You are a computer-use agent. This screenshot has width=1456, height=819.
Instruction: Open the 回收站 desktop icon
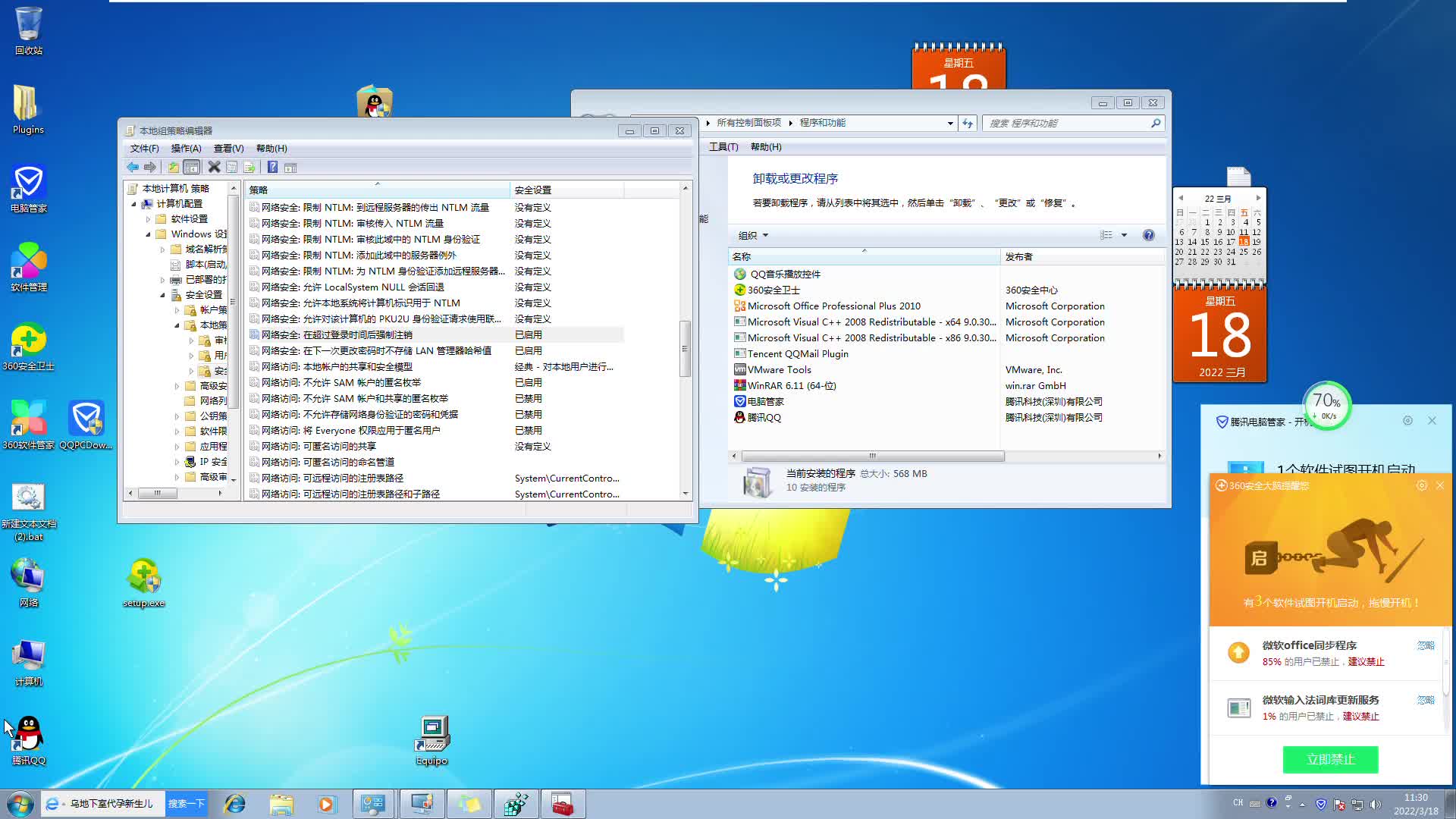pyautogui.click(x=29, y=32)
